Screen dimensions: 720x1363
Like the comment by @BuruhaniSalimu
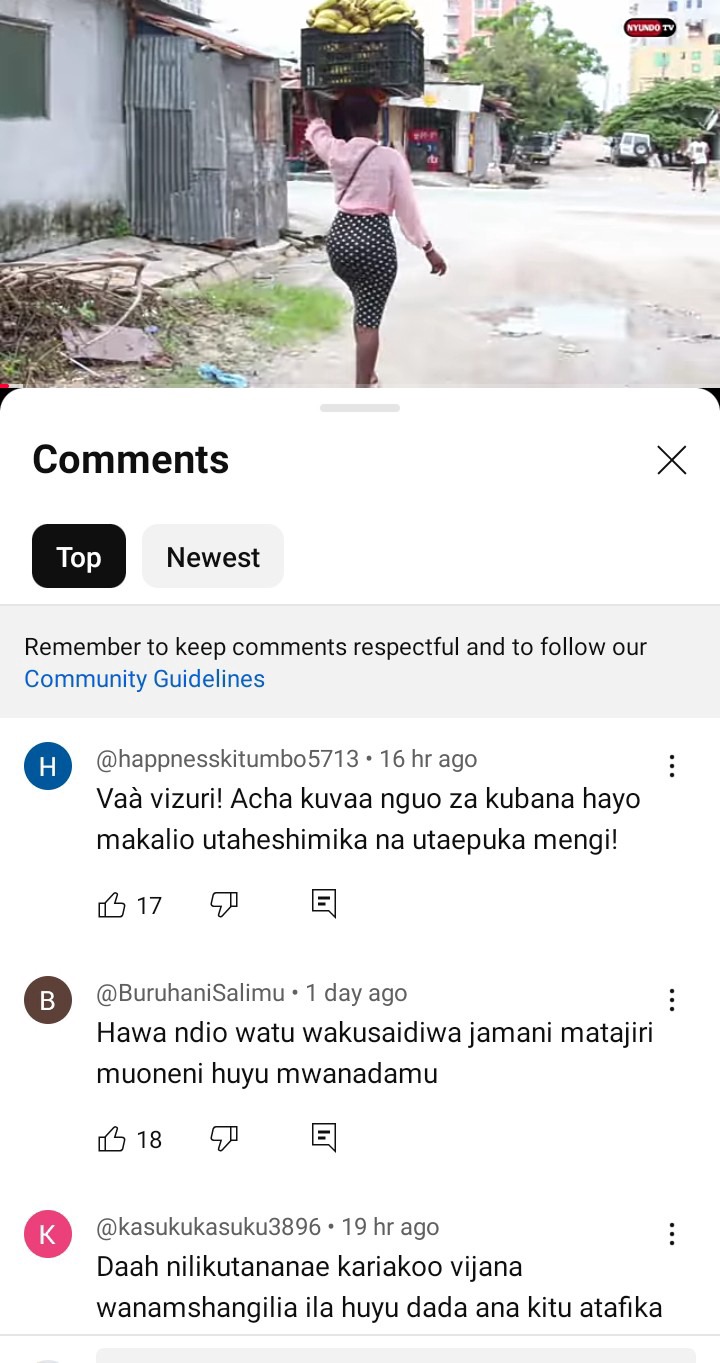click(x=112, y=1139)
